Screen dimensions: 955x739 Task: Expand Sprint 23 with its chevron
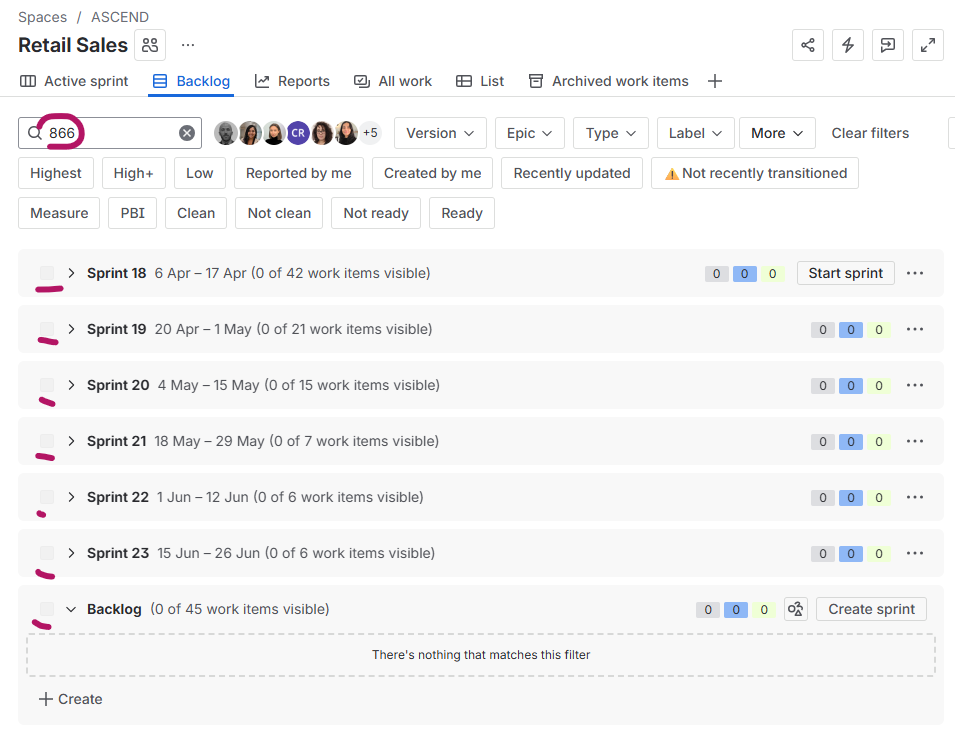71,553
